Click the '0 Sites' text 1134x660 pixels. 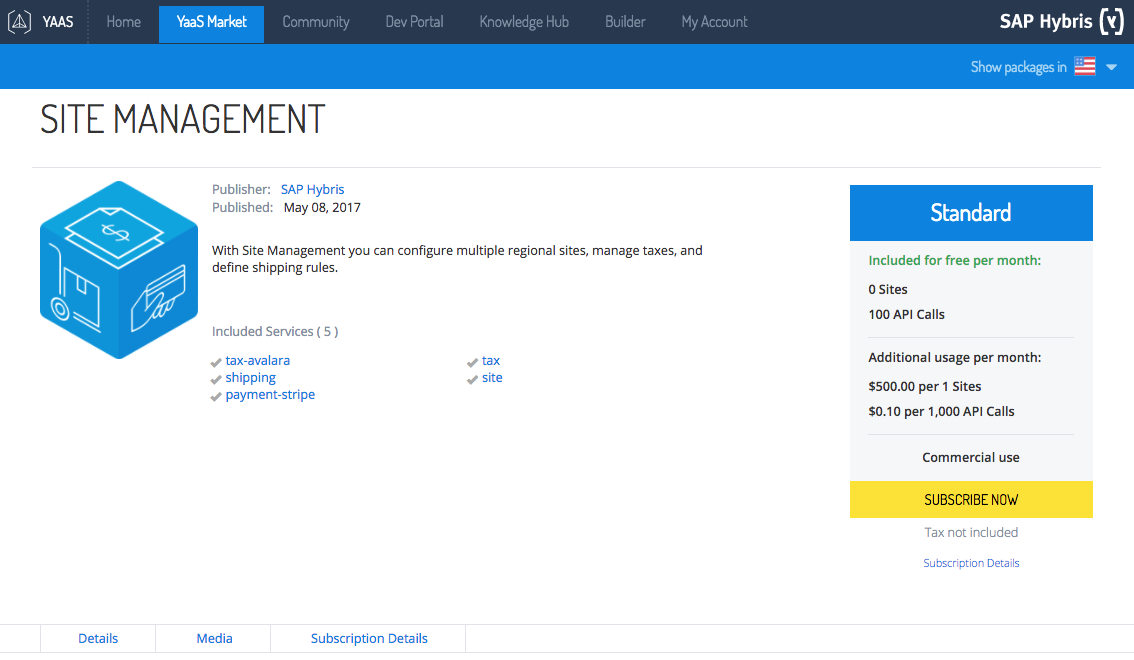tap(888, 289)
